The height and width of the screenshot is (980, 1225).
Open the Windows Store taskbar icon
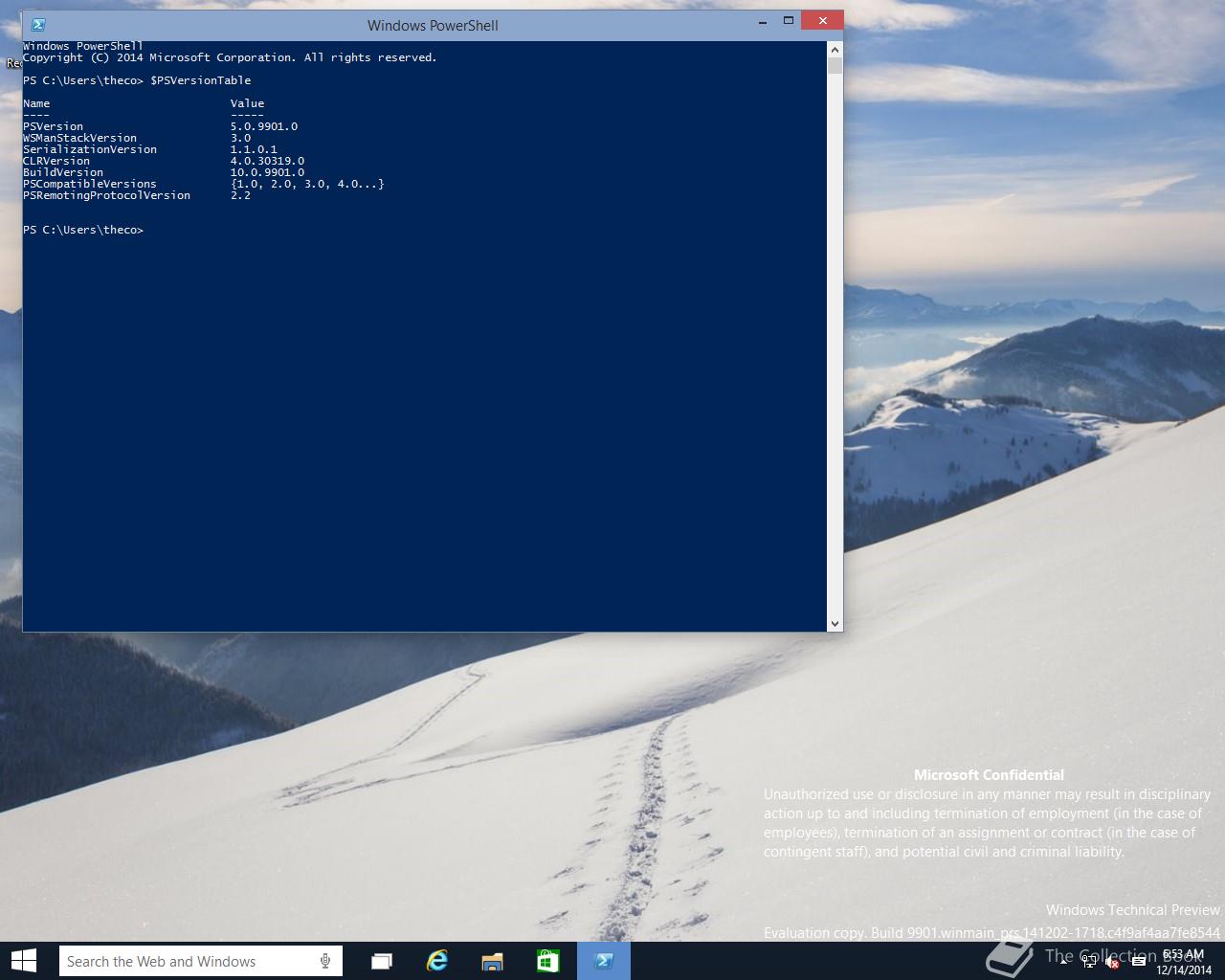click(x=547, y=961)
